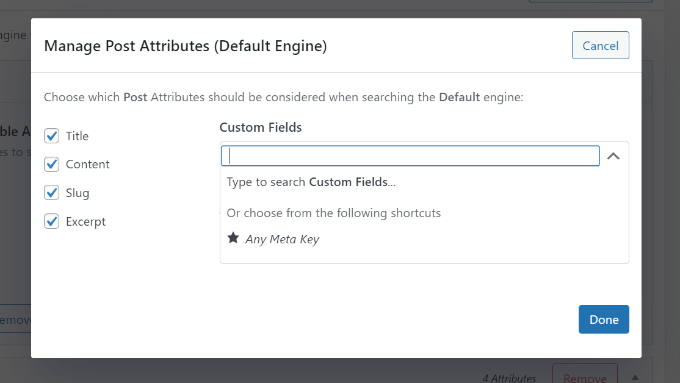The image size is (680, 383).
Task: Toggle the Excerpt attribute checkbox
Action: [52, 221]
